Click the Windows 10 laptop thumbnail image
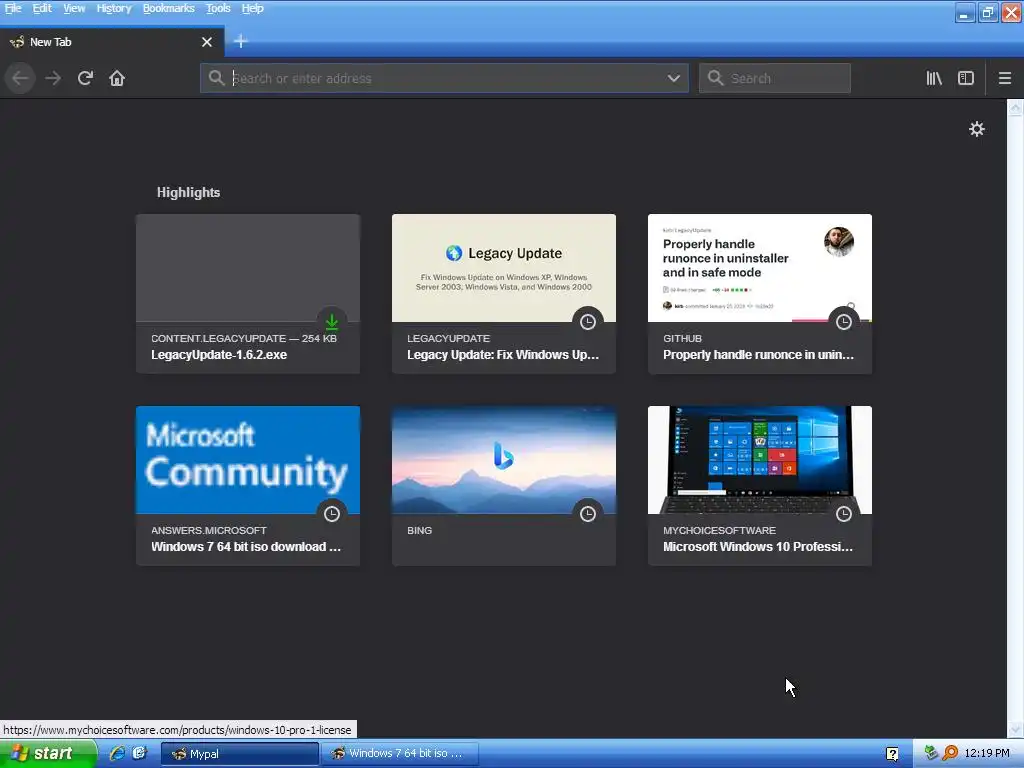 pos(760,460)
